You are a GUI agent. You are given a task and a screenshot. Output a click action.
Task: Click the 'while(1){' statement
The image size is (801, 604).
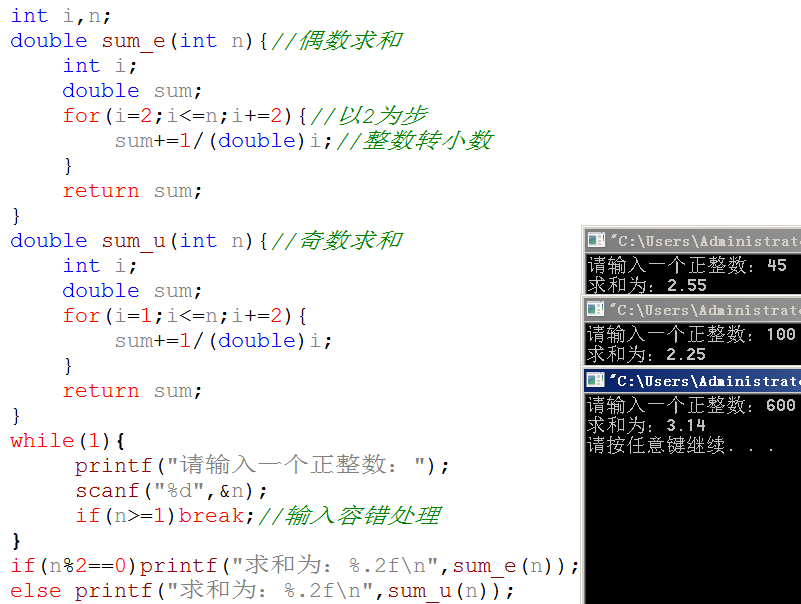tap(67, 440)
